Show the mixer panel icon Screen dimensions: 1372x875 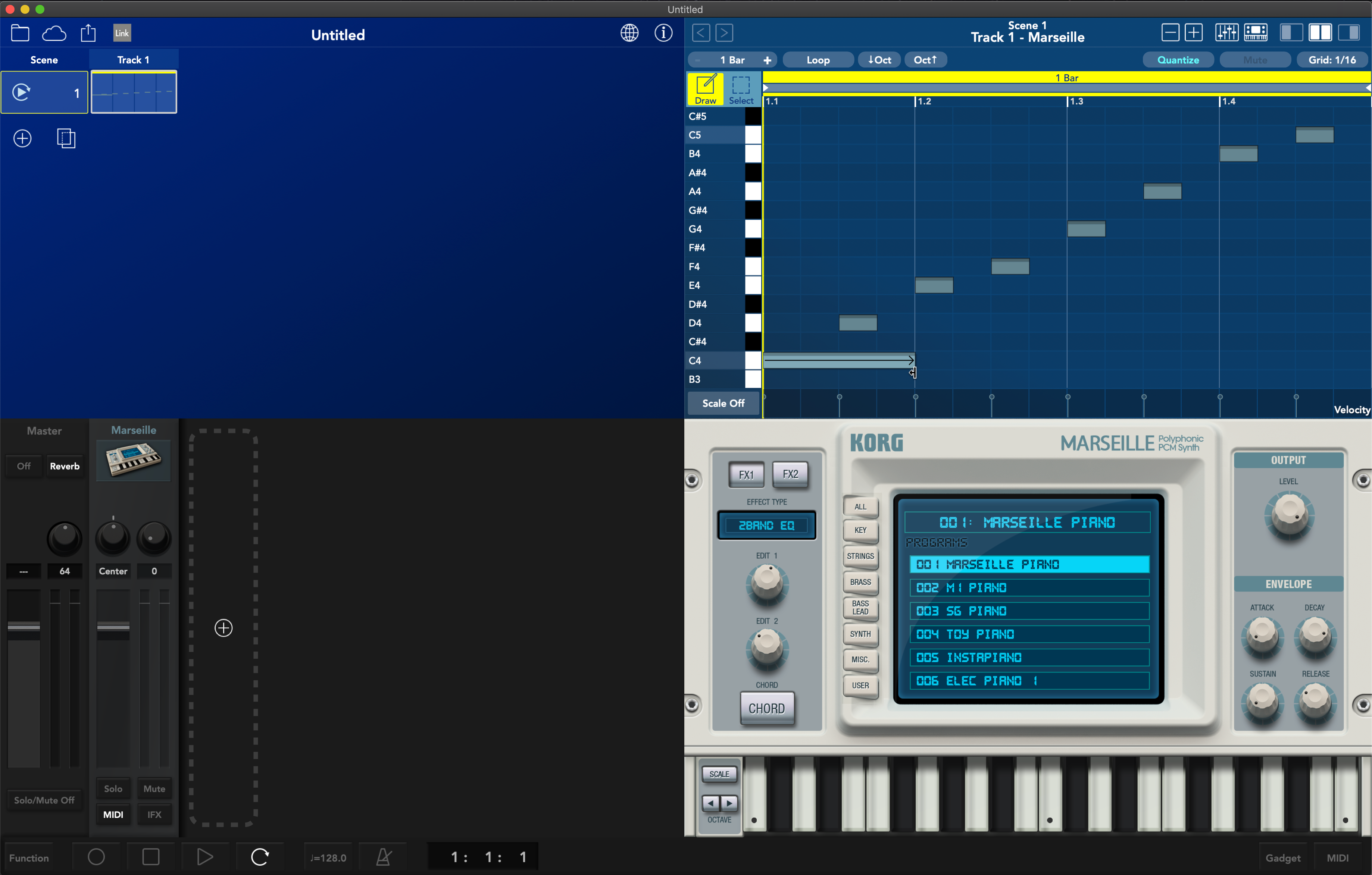point(1227,32)
